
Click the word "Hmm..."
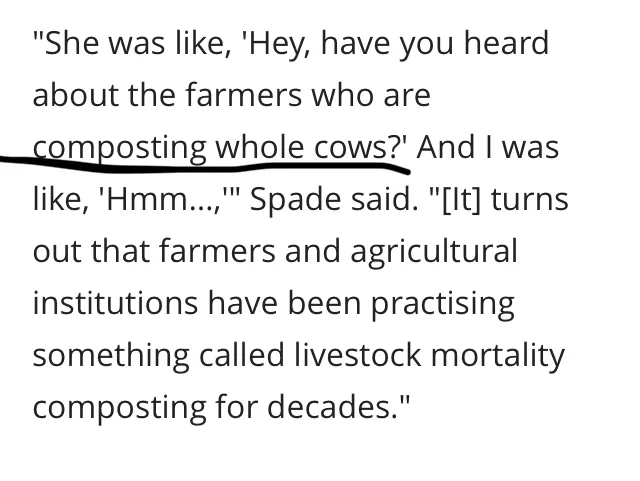(x=162, y=199)
